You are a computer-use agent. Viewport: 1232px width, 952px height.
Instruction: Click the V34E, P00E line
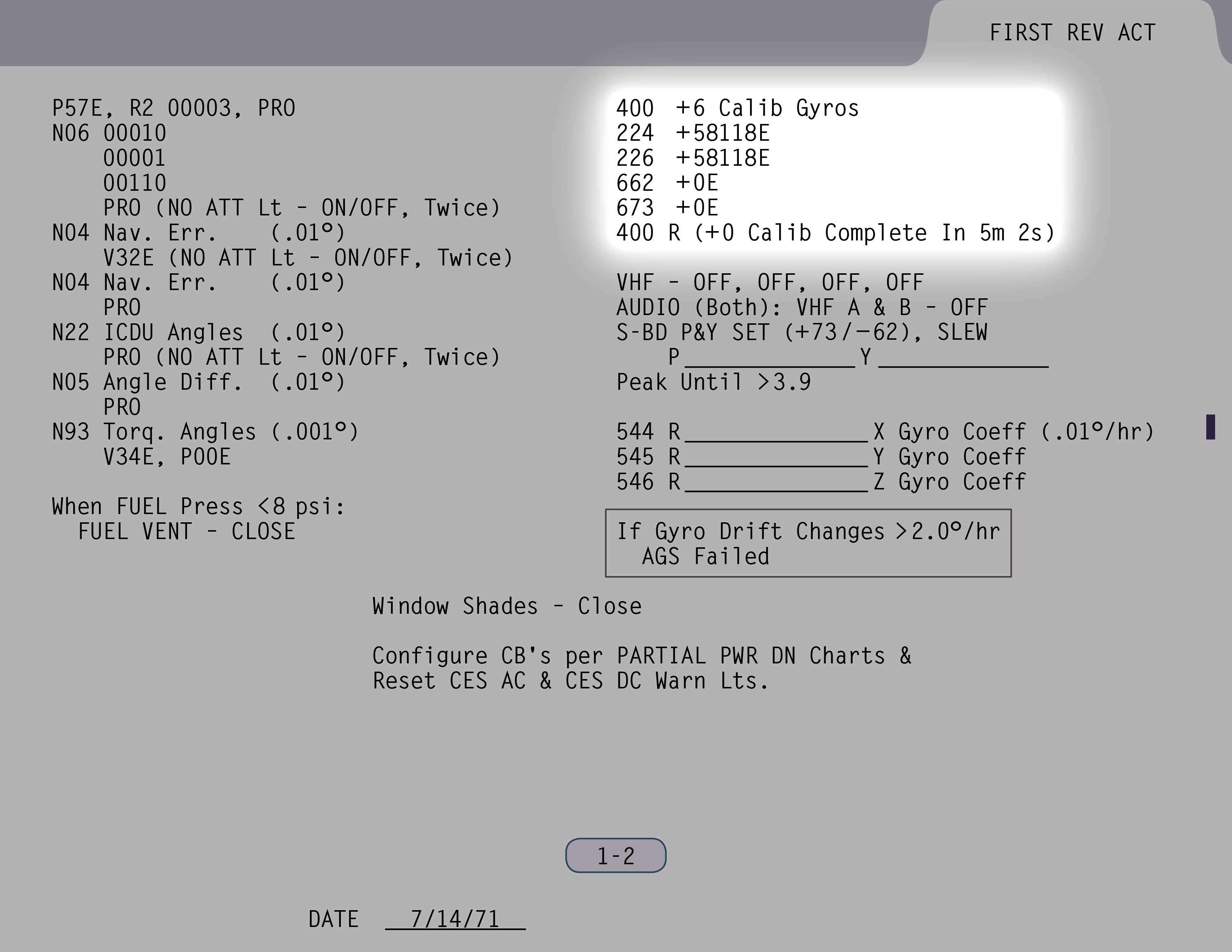[167, 457]
